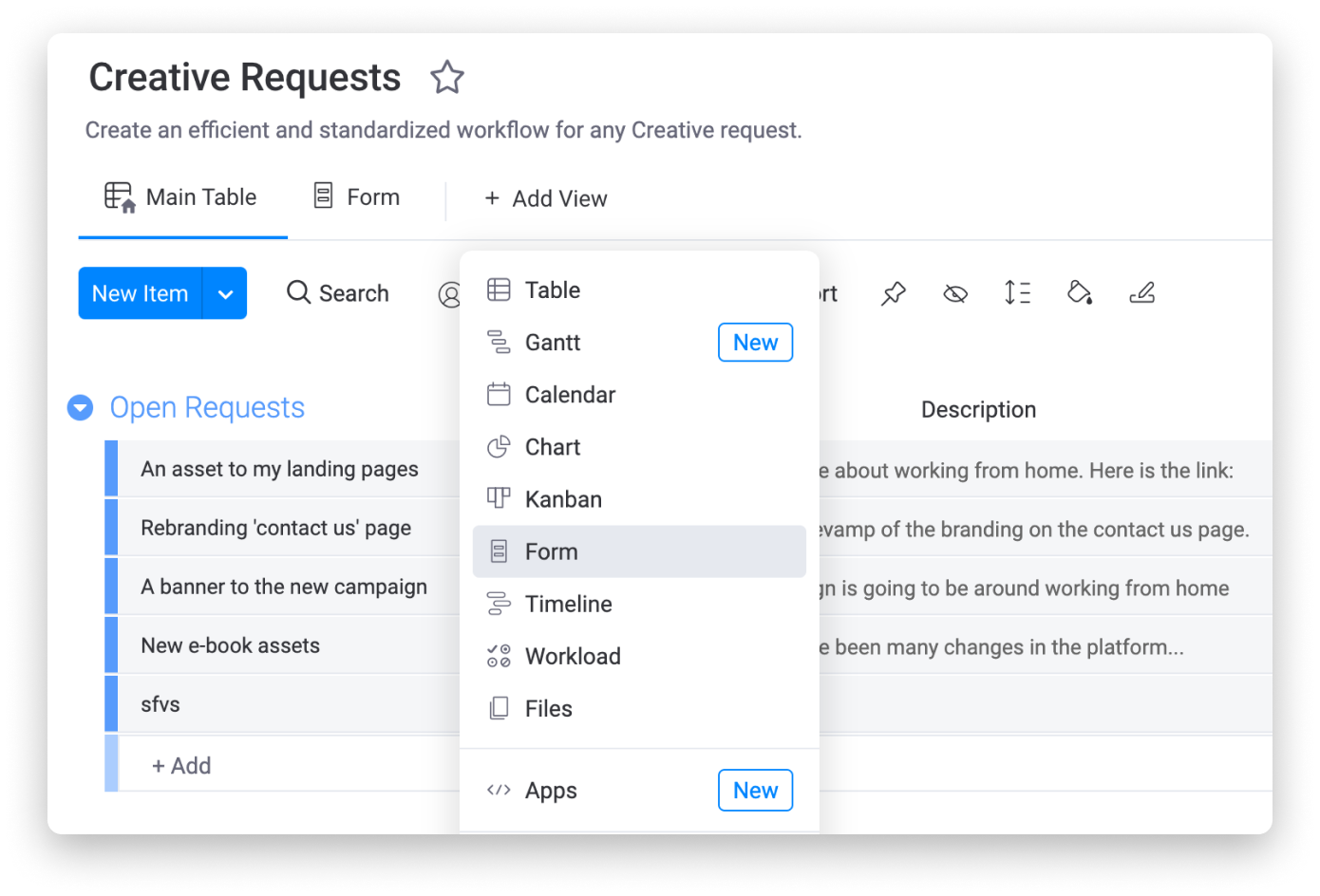
Task: Choose Chart view option
Action: 639,446
